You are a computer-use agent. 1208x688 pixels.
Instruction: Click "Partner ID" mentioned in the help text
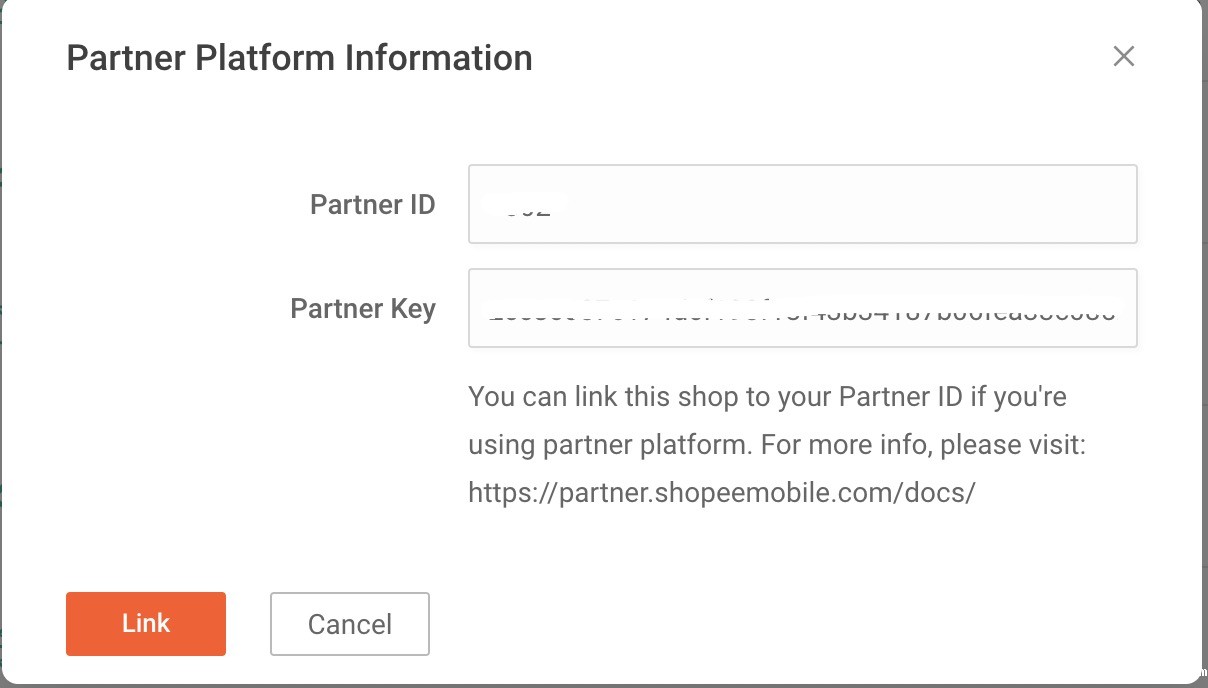tap(900, 397)
